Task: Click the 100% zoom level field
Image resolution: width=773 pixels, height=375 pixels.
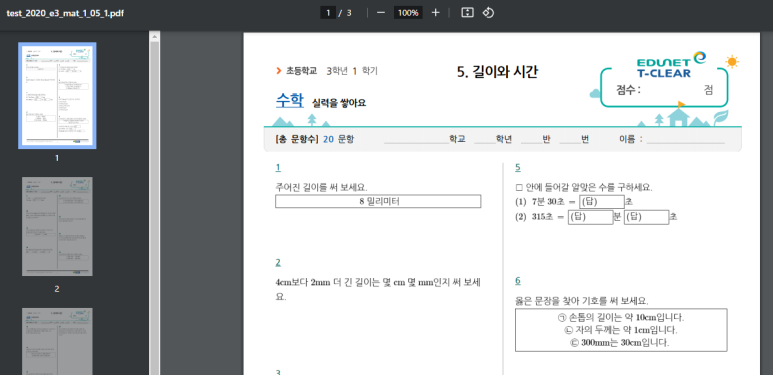Action: tap(408, 13)
